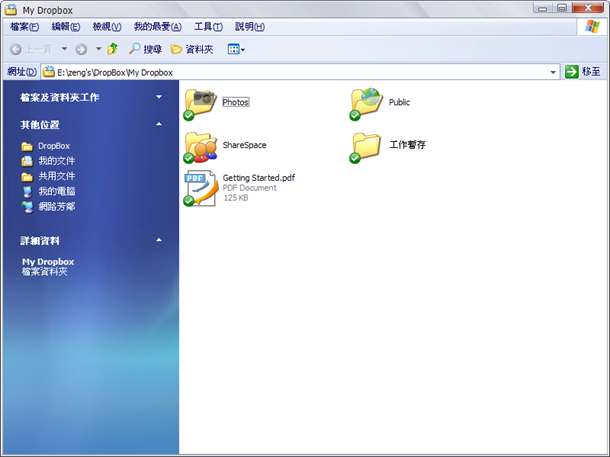
Task: Open the 編輯(E) menu
Action: [66, 27]
